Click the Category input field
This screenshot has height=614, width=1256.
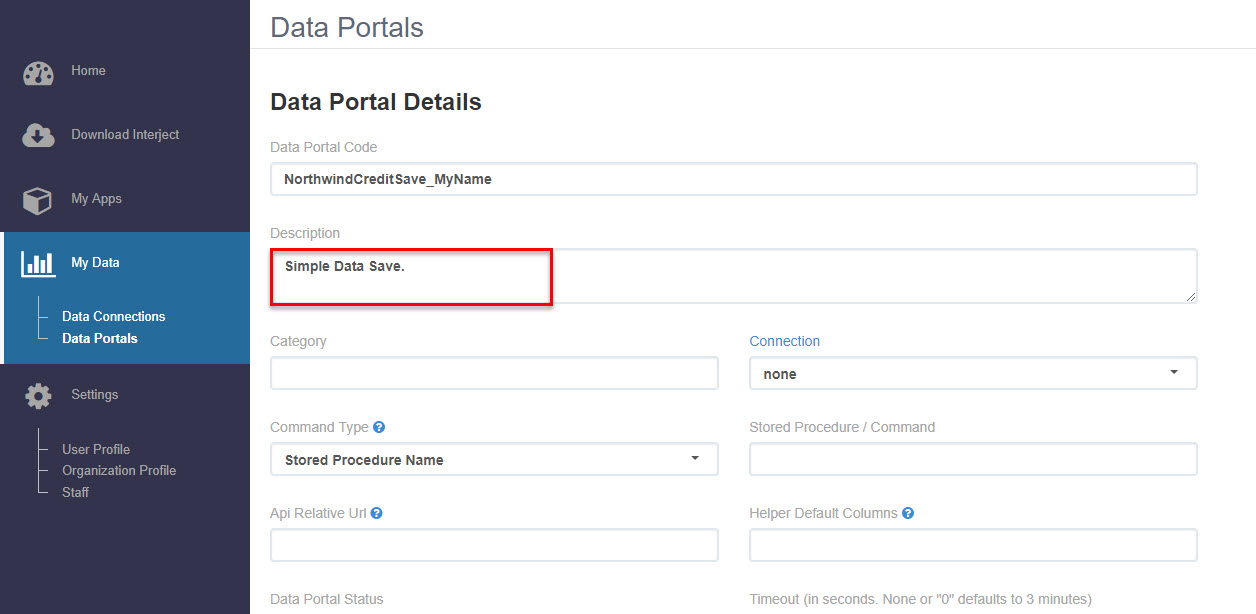click(x=494, y=373)
